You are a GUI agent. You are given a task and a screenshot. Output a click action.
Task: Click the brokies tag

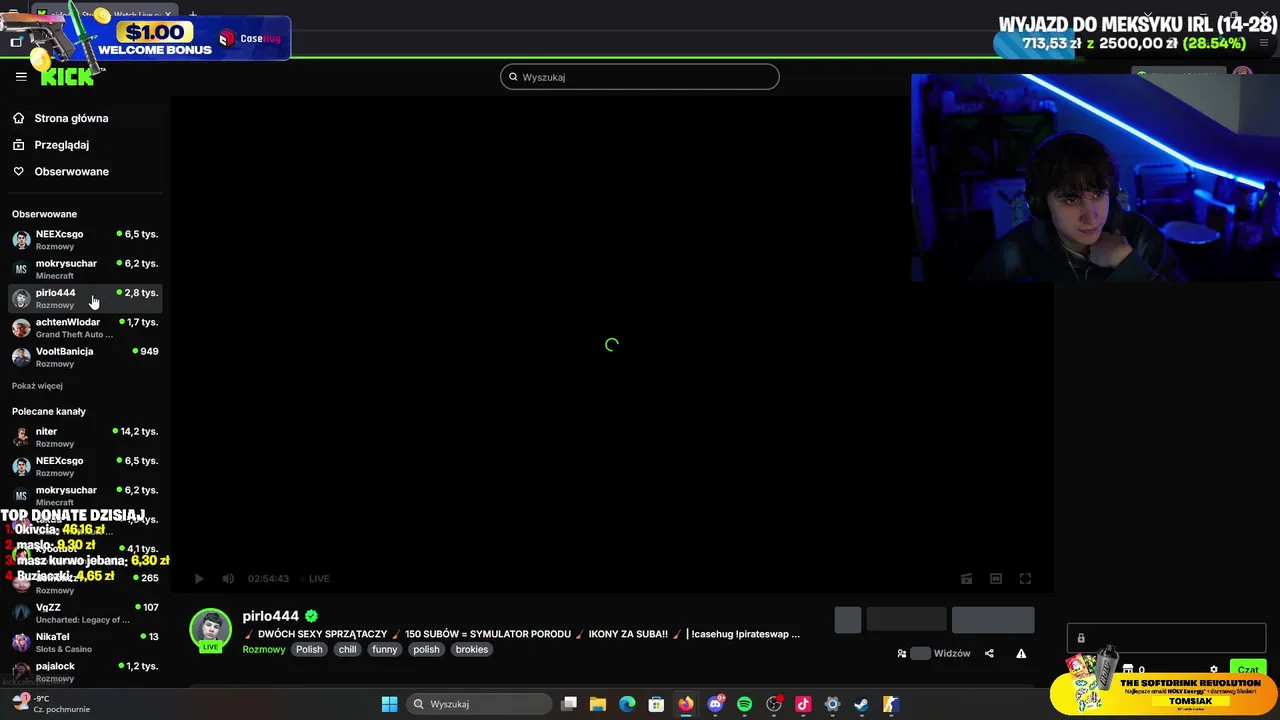472,650
